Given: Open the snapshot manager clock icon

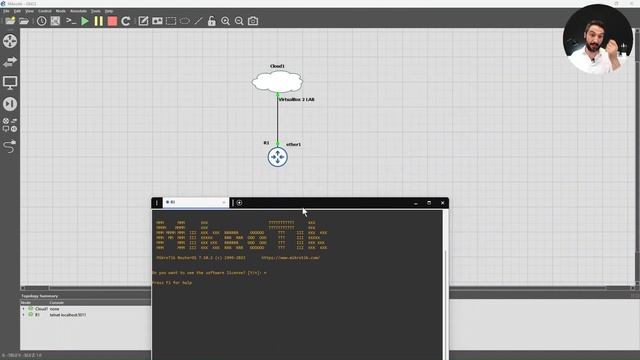Looking at the screenshot, I should pyautogui.click(x=42, y=21).
